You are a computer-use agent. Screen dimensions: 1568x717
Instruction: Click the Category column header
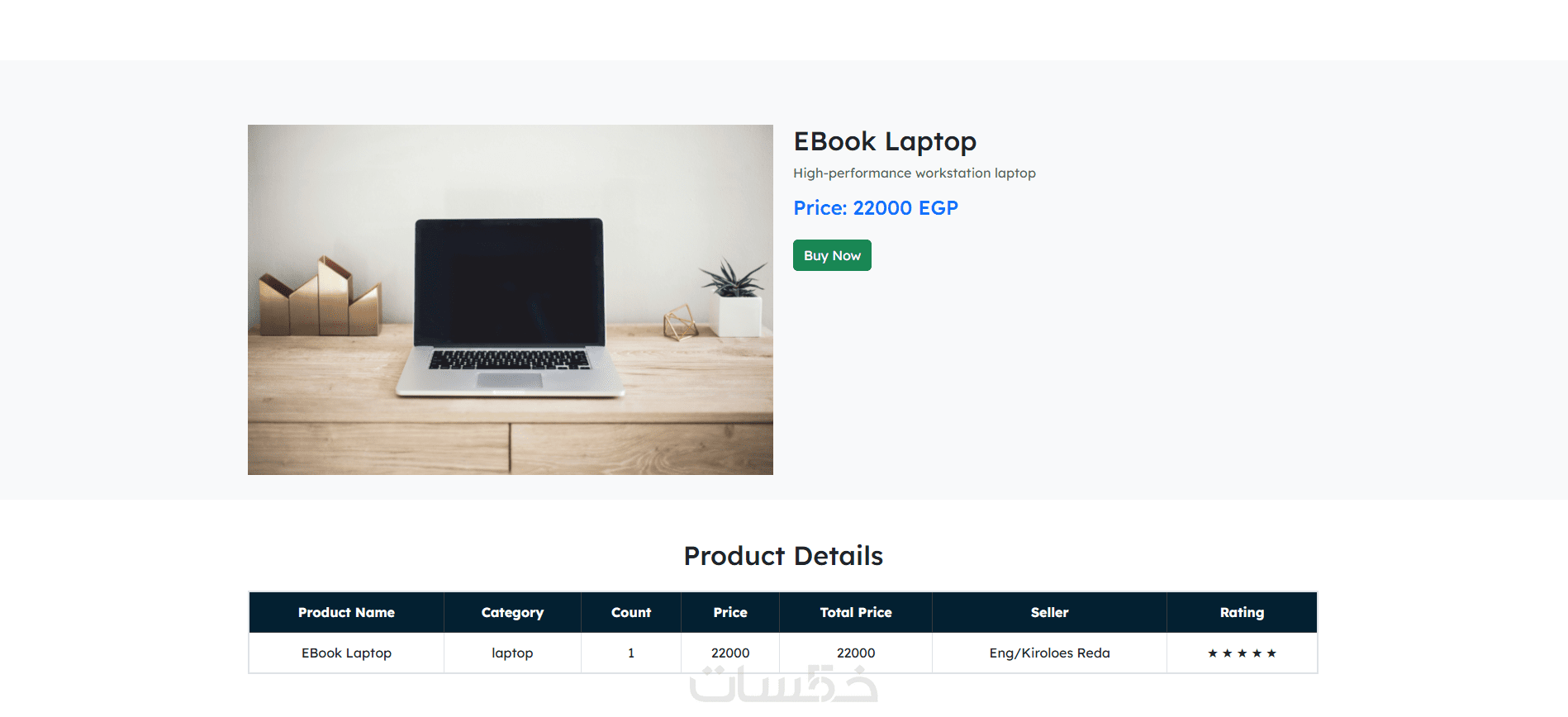click(512, 612)
